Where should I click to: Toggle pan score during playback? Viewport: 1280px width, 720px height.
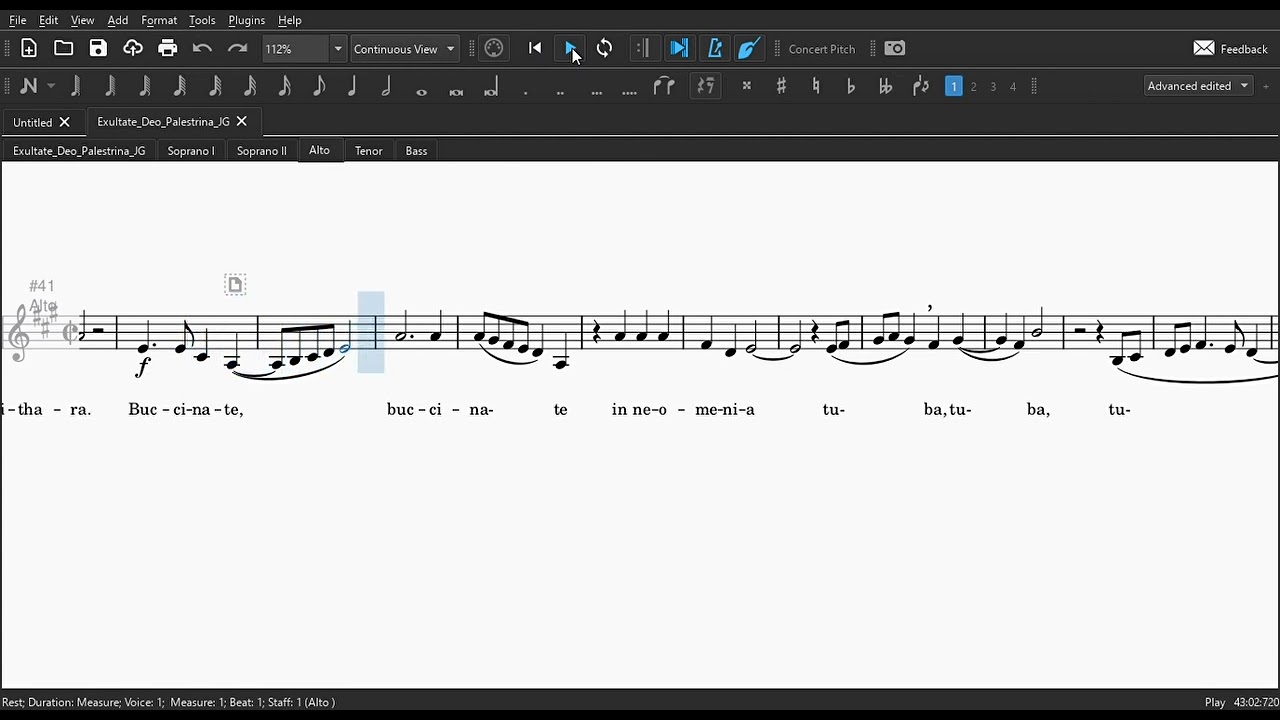pos(679,48)
